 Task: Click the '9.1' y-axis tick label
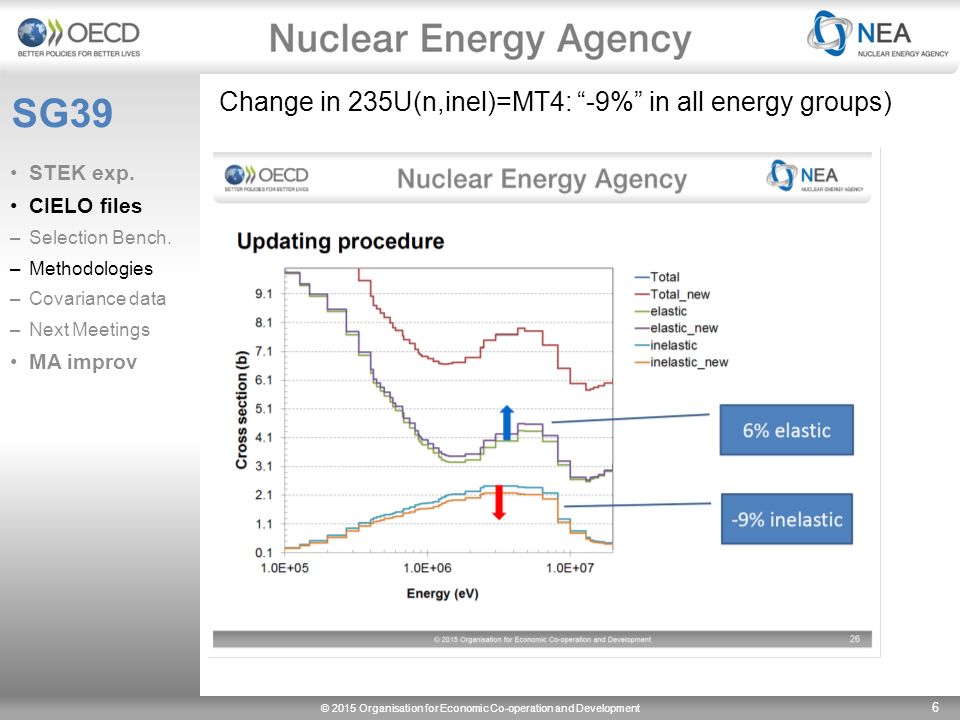coord(263,294)
